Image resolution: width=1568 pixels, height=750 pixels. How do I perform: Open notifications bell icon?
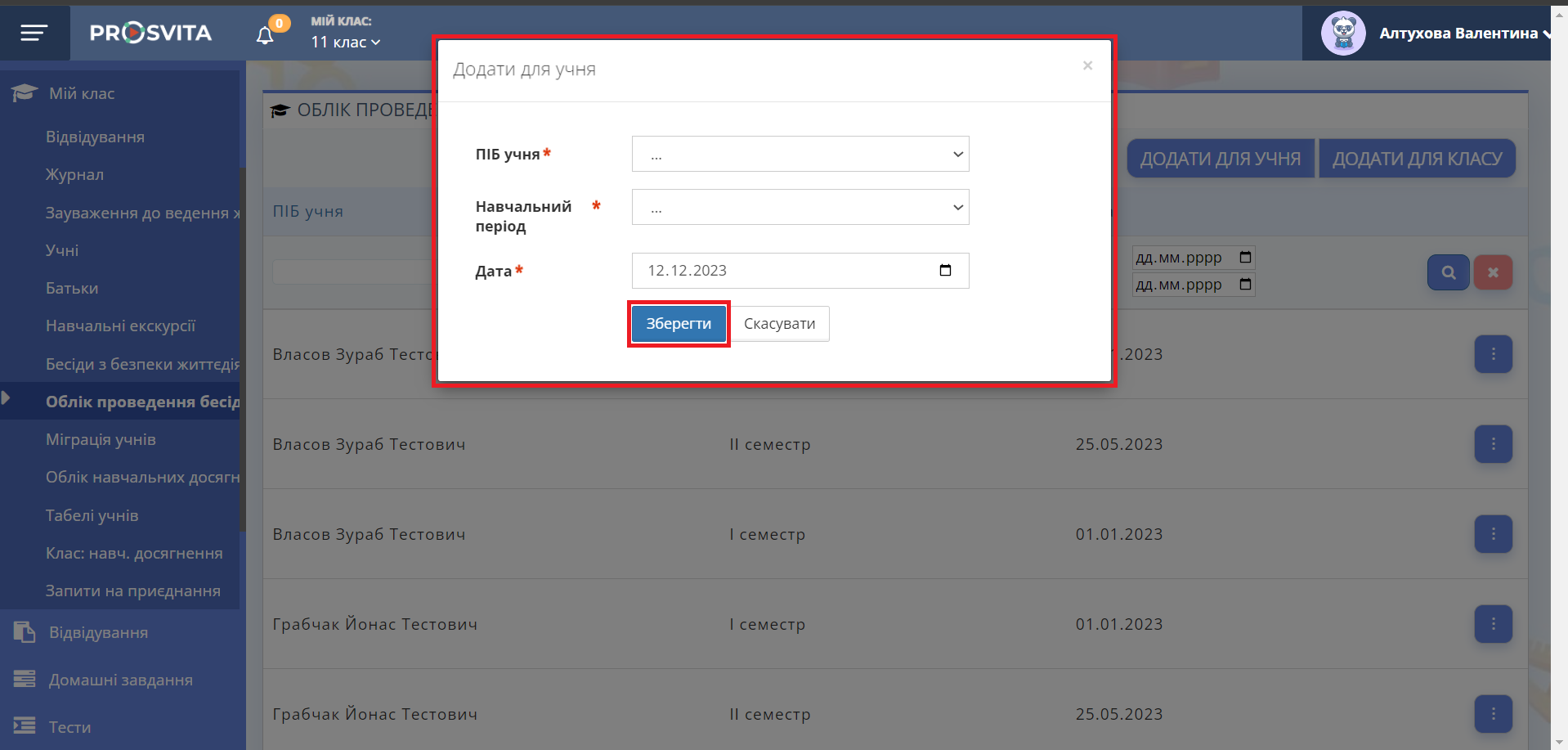point(265,35)
